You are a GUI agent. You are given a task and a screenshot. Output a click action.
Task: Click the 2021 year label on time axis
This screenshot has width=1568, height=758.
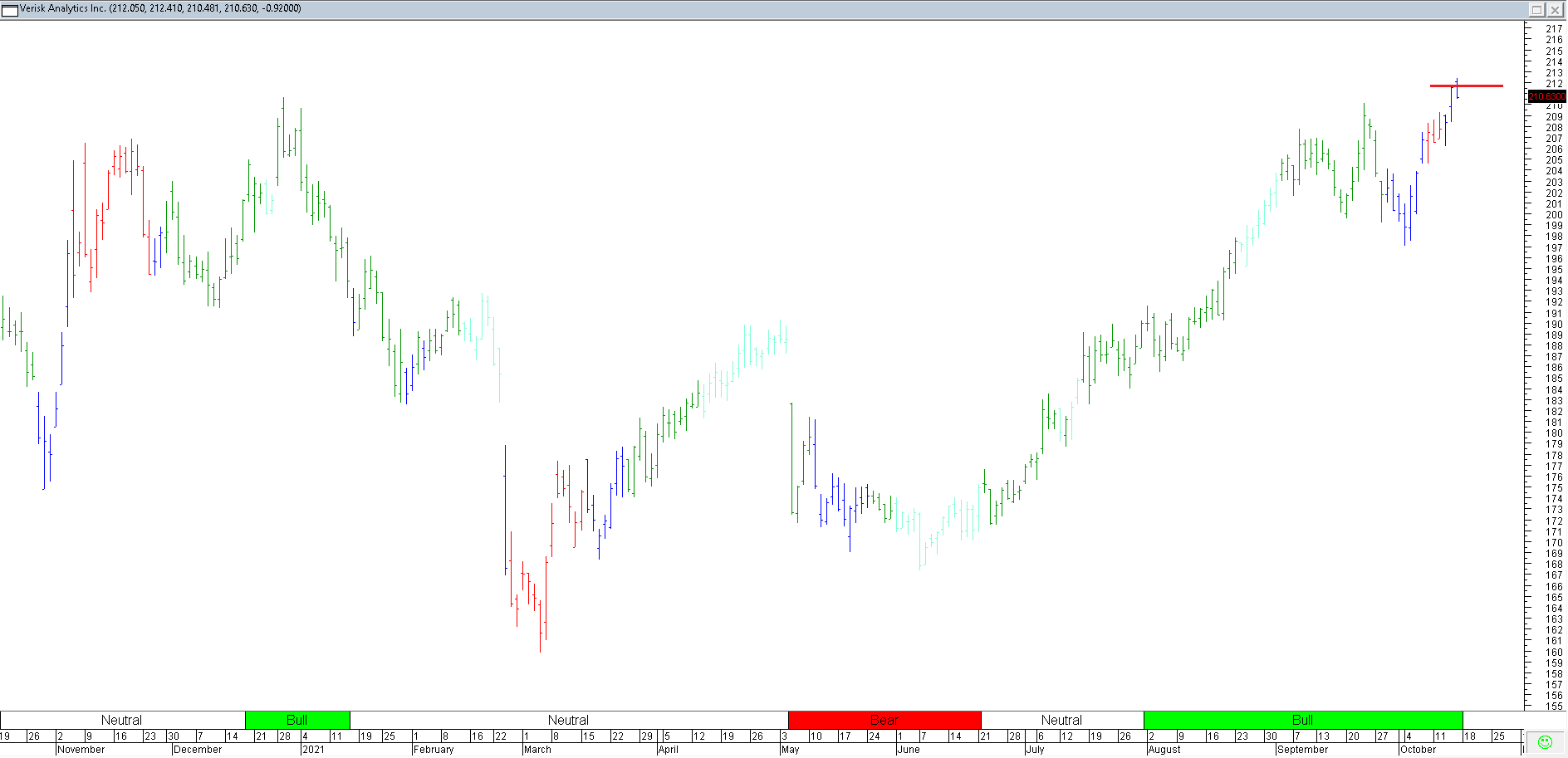pos(314,750)
